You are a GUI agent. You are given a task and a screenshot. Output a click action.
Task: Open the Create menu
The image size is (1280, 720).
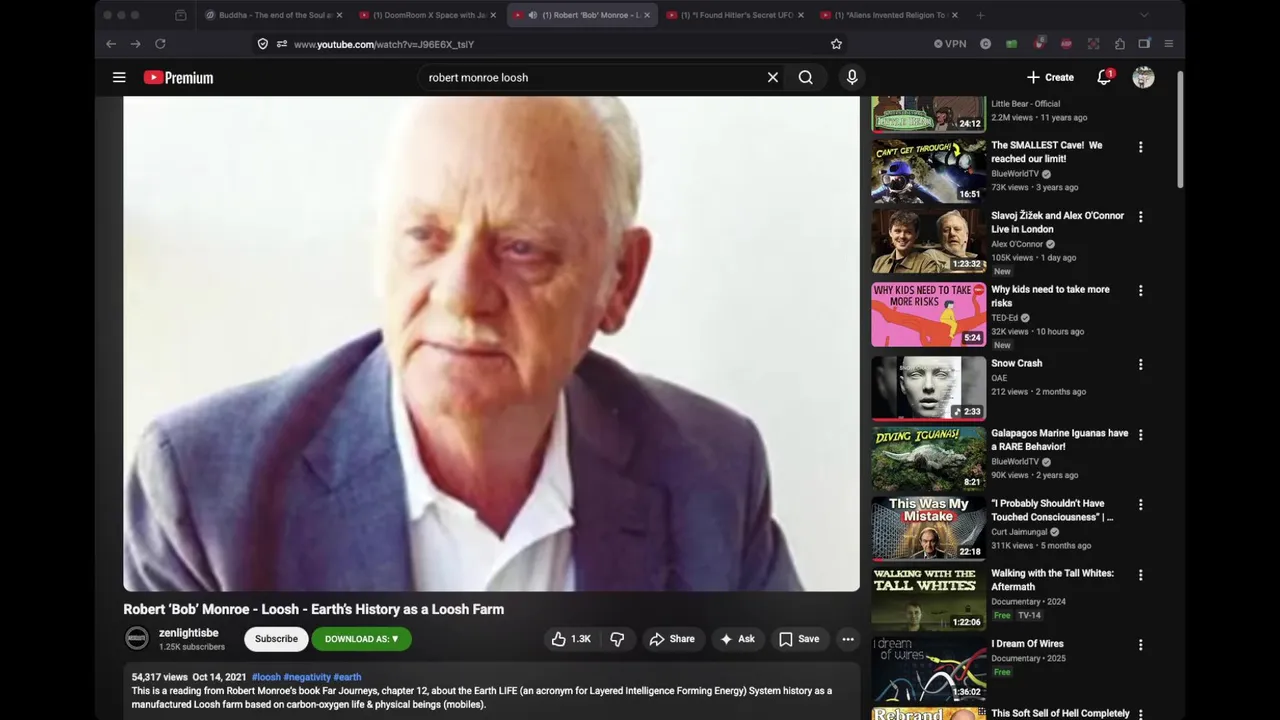[x=1050, y=77]
